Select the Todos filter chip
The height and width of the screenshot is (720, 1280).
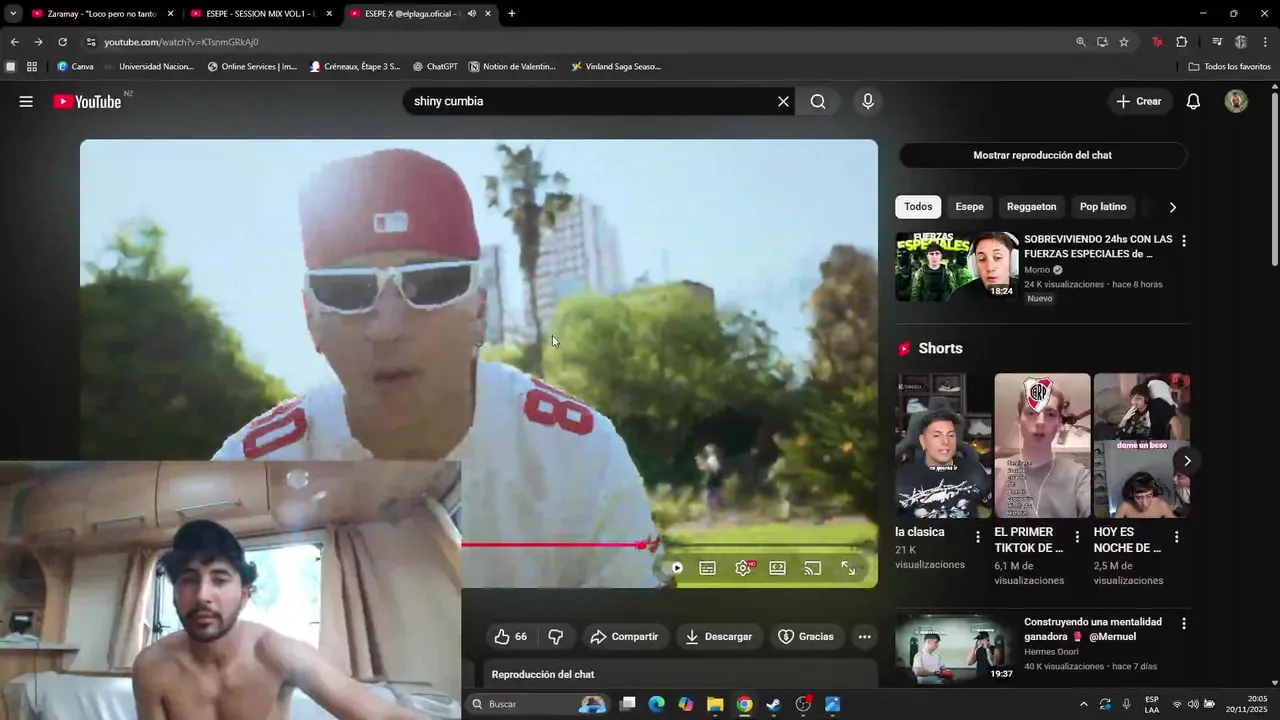click(x=918, y=207)
